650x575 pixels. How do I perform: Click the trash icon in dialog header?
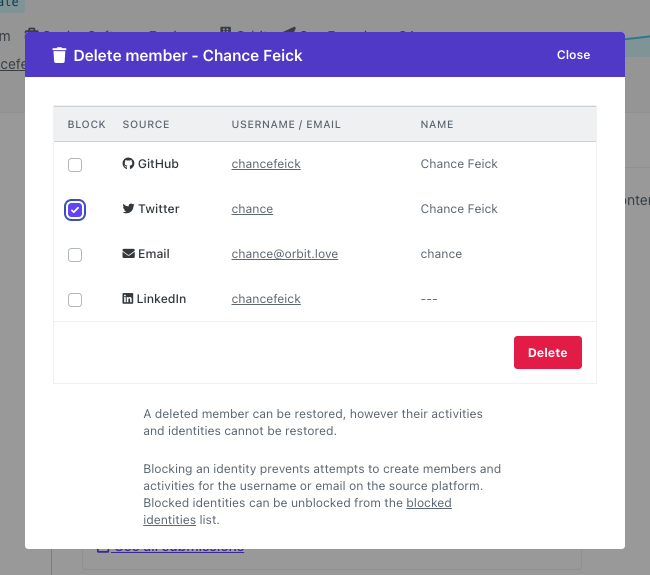click(x=59, y=56)
